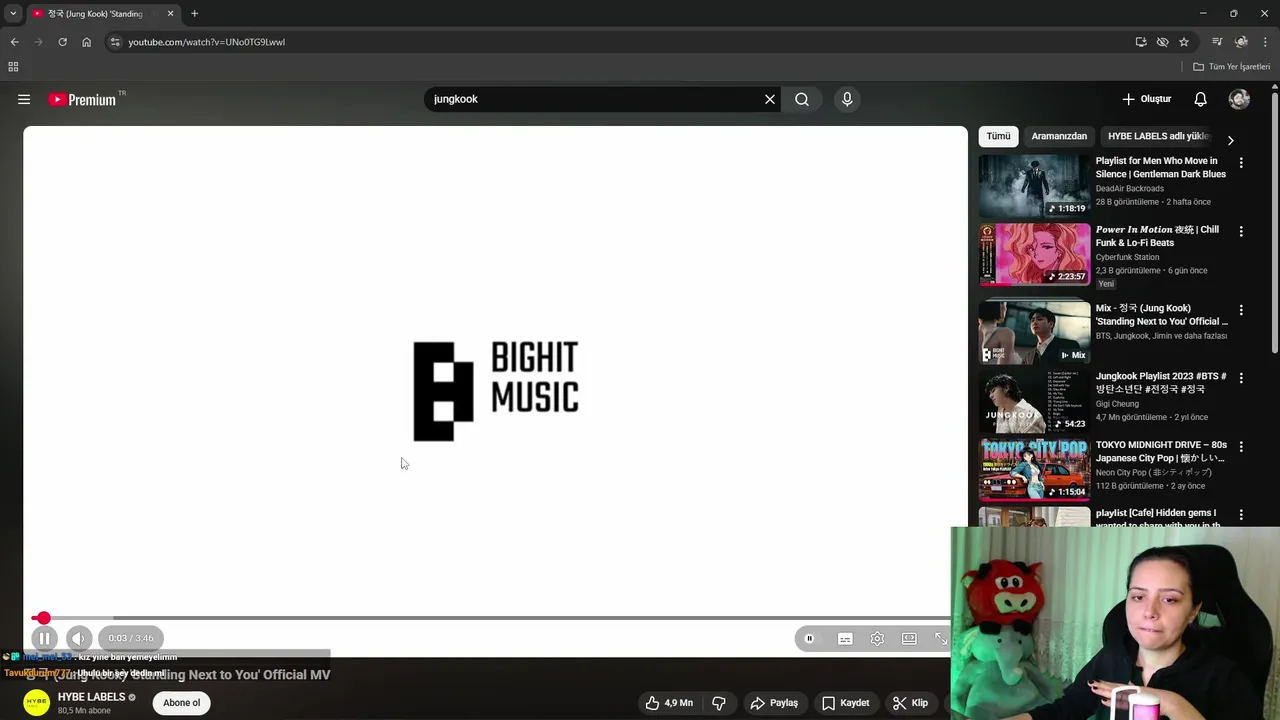
Task: Reload the page
Action: 62,42
